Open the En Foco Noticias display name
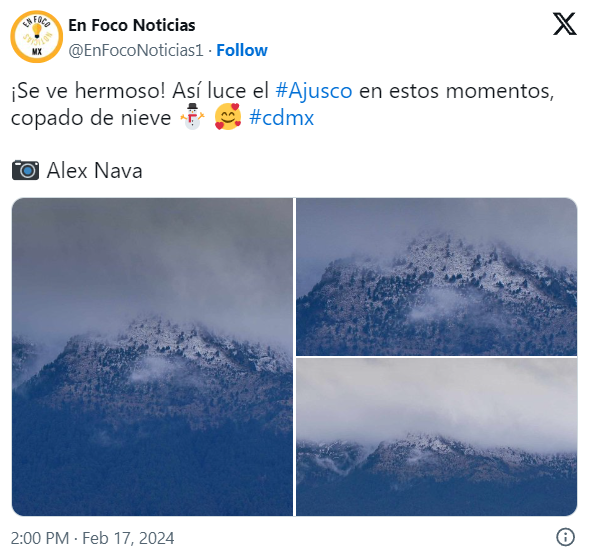The height and width of the screenshot is (557, 592). (x=132, y=25)
